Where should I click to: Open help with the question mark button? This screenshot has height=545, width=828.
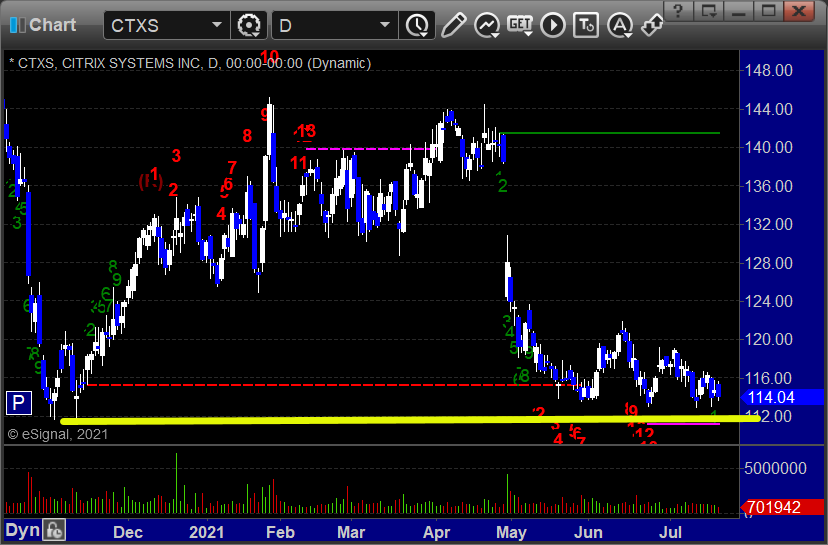[679, 11]
